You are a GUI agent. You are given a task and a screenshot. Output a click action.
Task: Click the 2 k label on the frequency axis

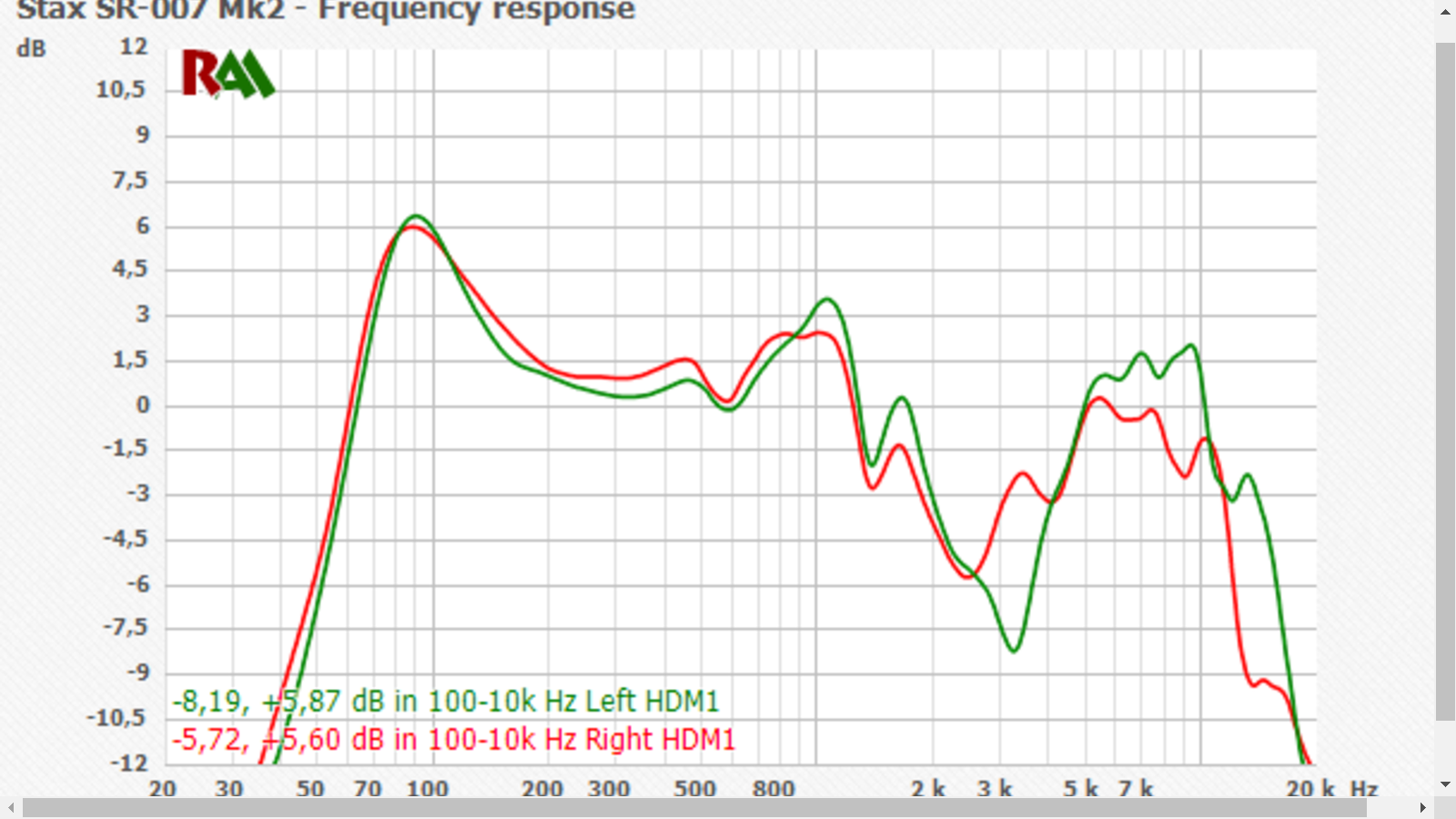coord(928,789)
